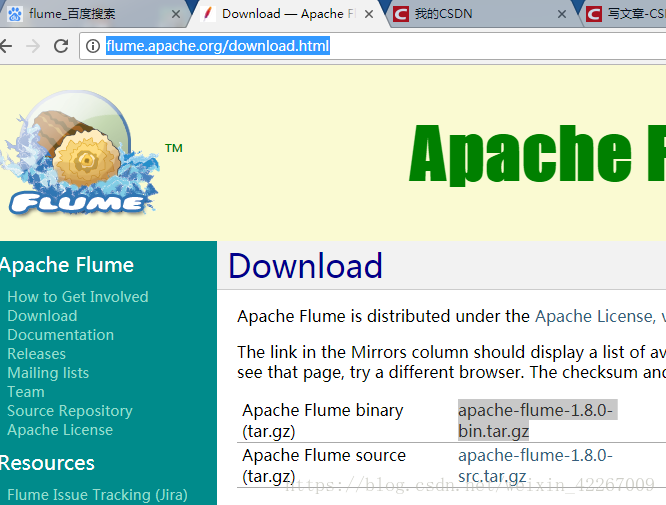Click the CSDN favicon on 写文章 tab
This screenshot has height=505, width=666.
click(594, 14)
